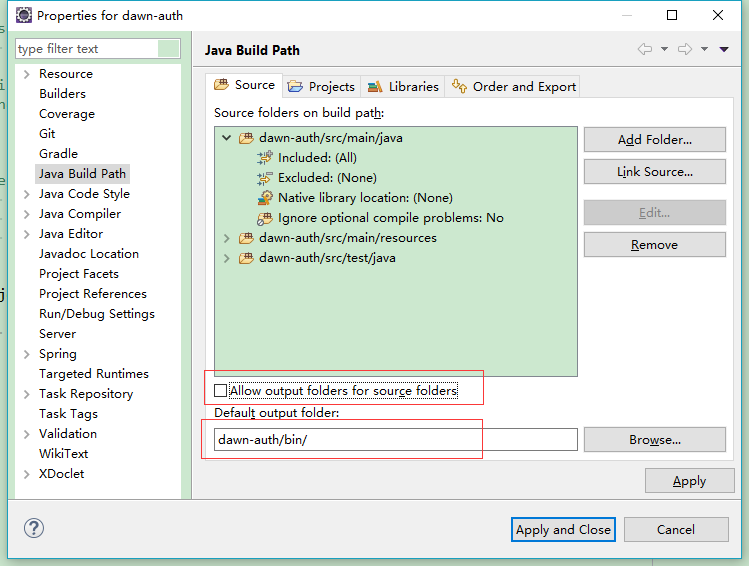Click the Ignore optional compile problems icon

[265, 218]
